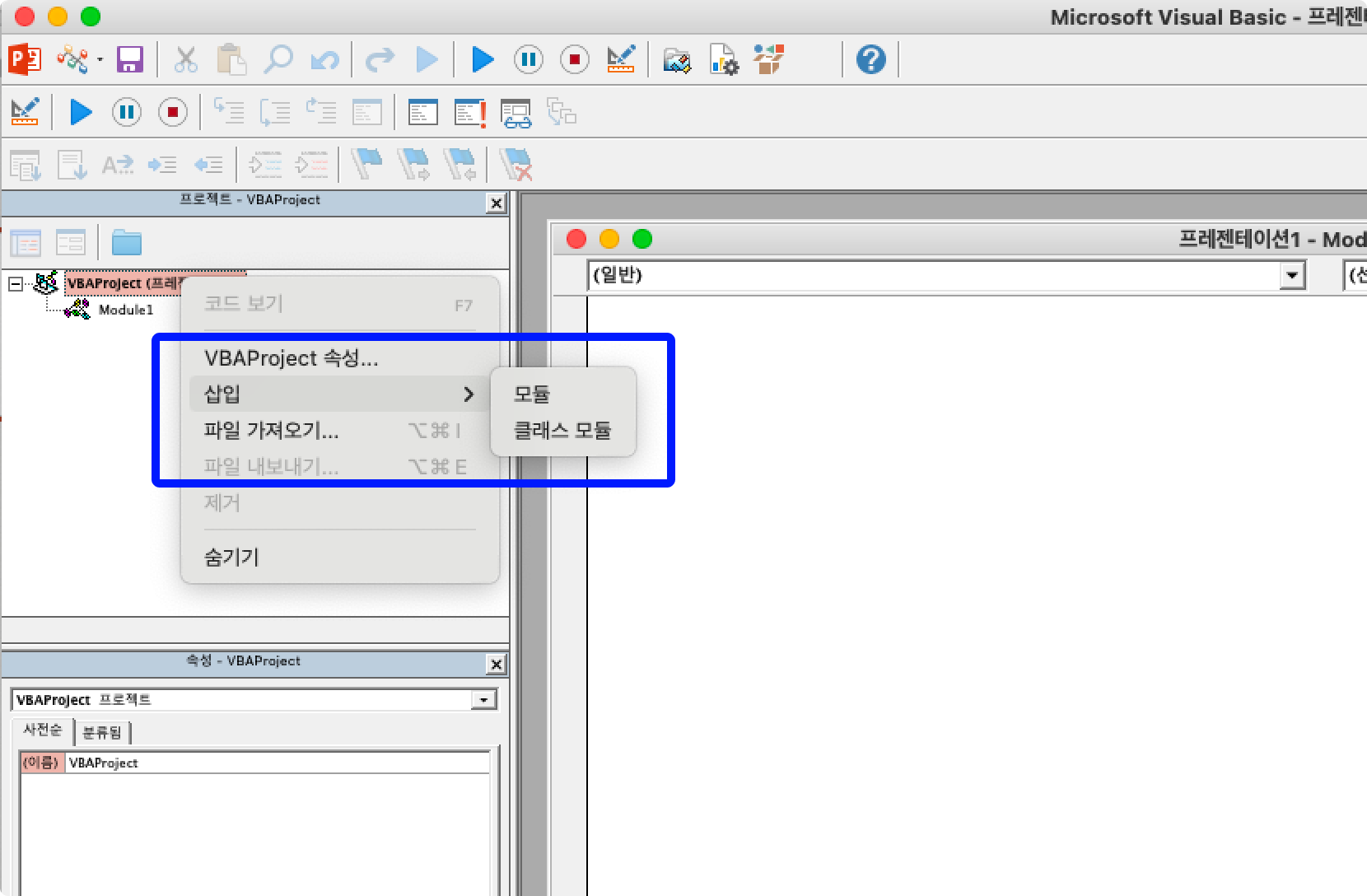Click the Comment Block icon
1367x896 pixels.
click(265, 165)
